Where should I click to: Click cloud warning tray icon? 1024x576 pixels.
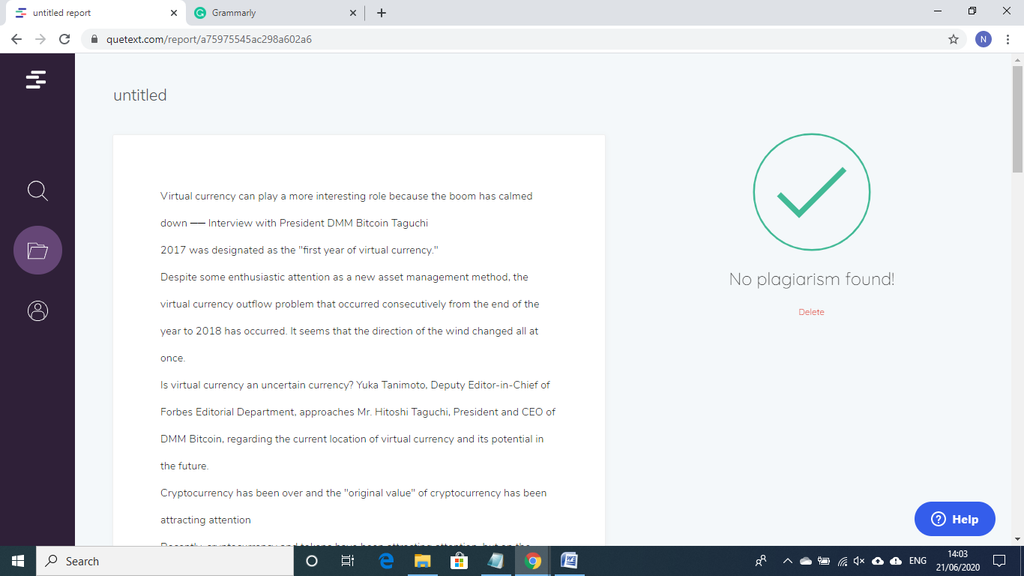click(896, 561)
